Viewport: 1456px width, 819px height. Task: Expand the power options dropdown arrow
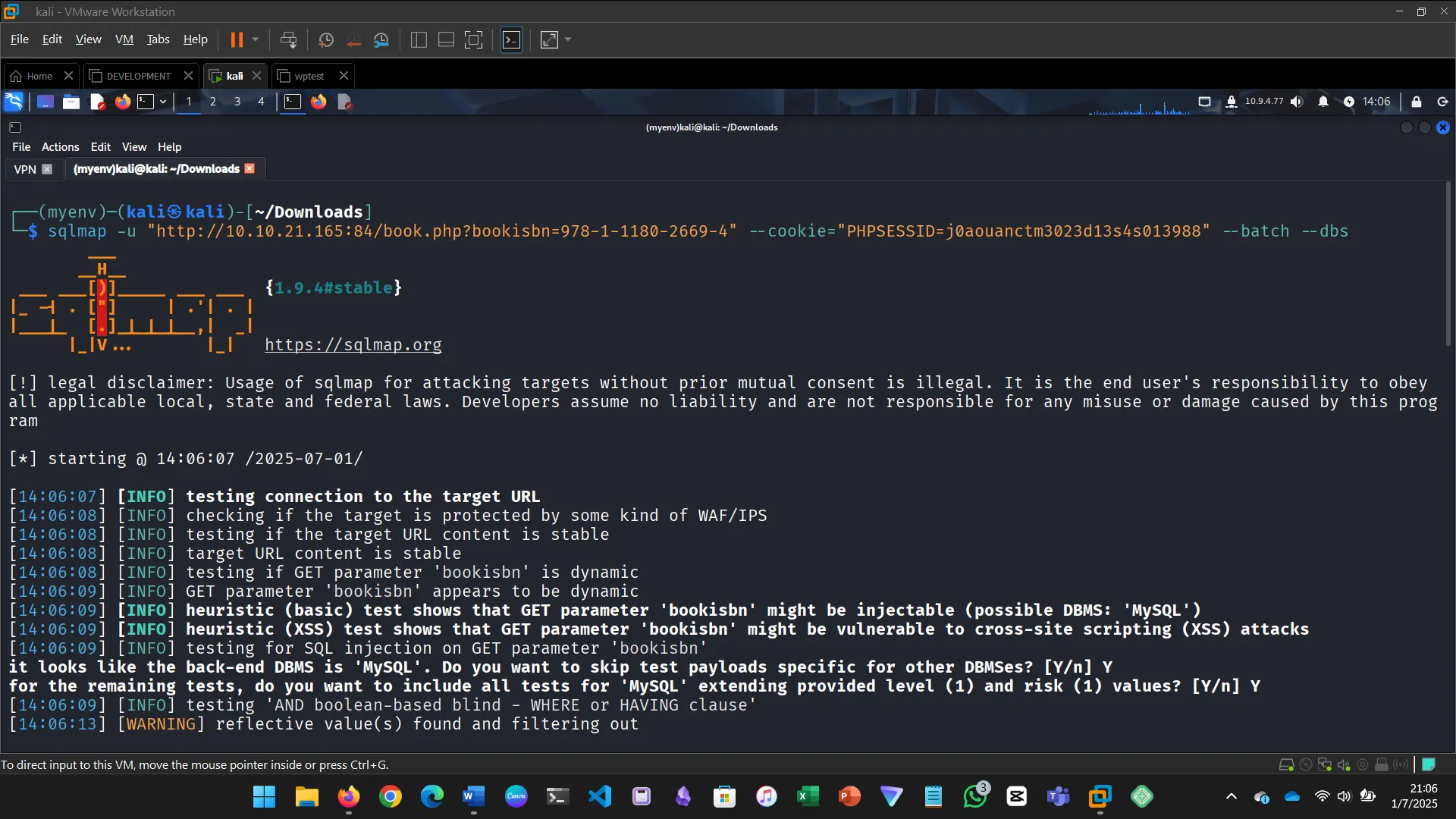[256, 39]
